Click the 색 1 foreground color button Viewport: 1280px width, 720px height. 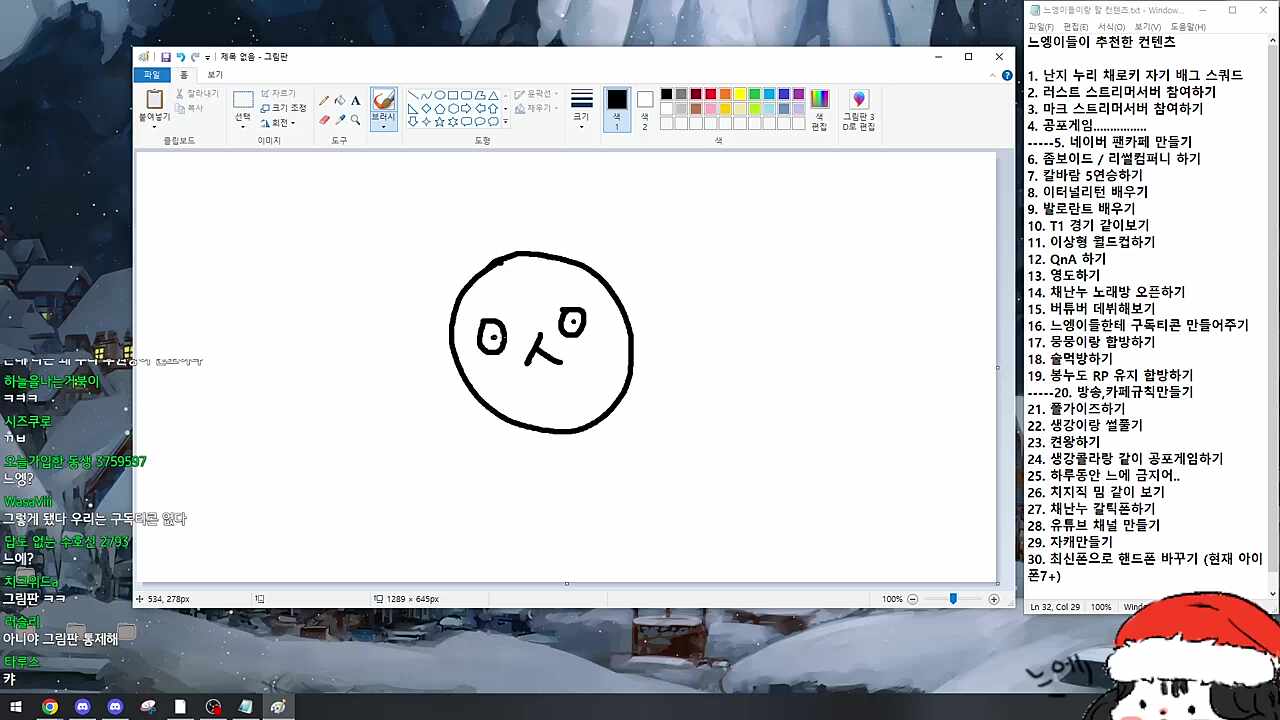pos(617,108)
